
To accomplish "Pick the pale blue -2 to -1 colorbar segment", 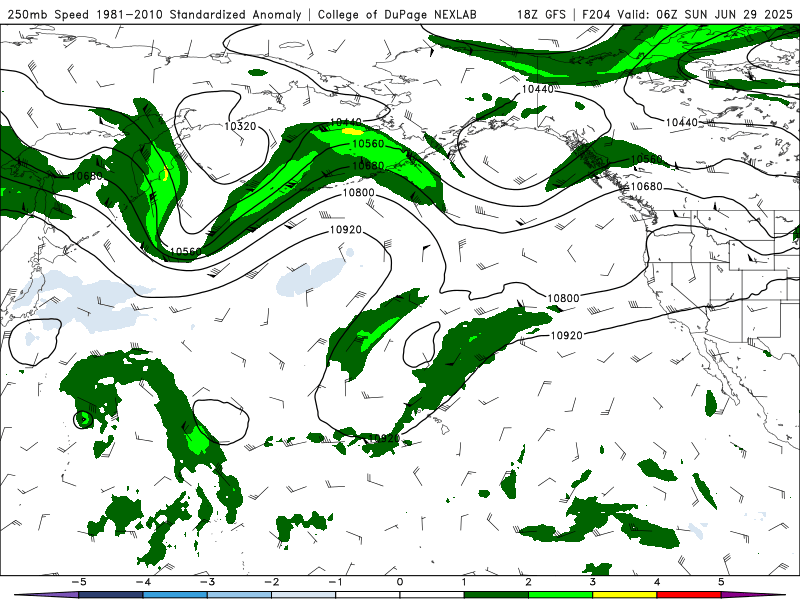I will 304,595.
